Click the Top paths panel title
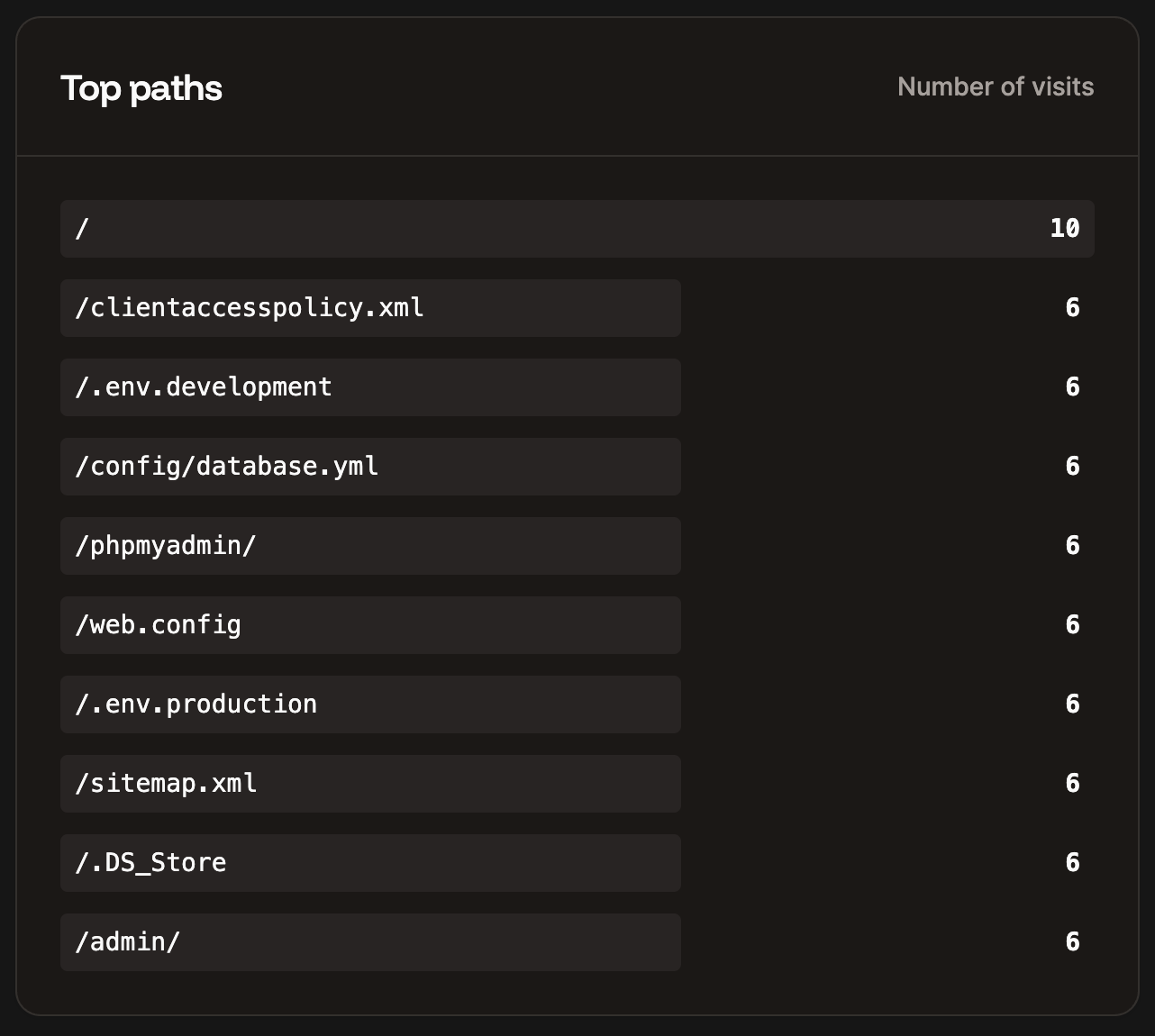Image resolution: width=1155 pixels, height=1036 pixels. [x=141, y=87]
